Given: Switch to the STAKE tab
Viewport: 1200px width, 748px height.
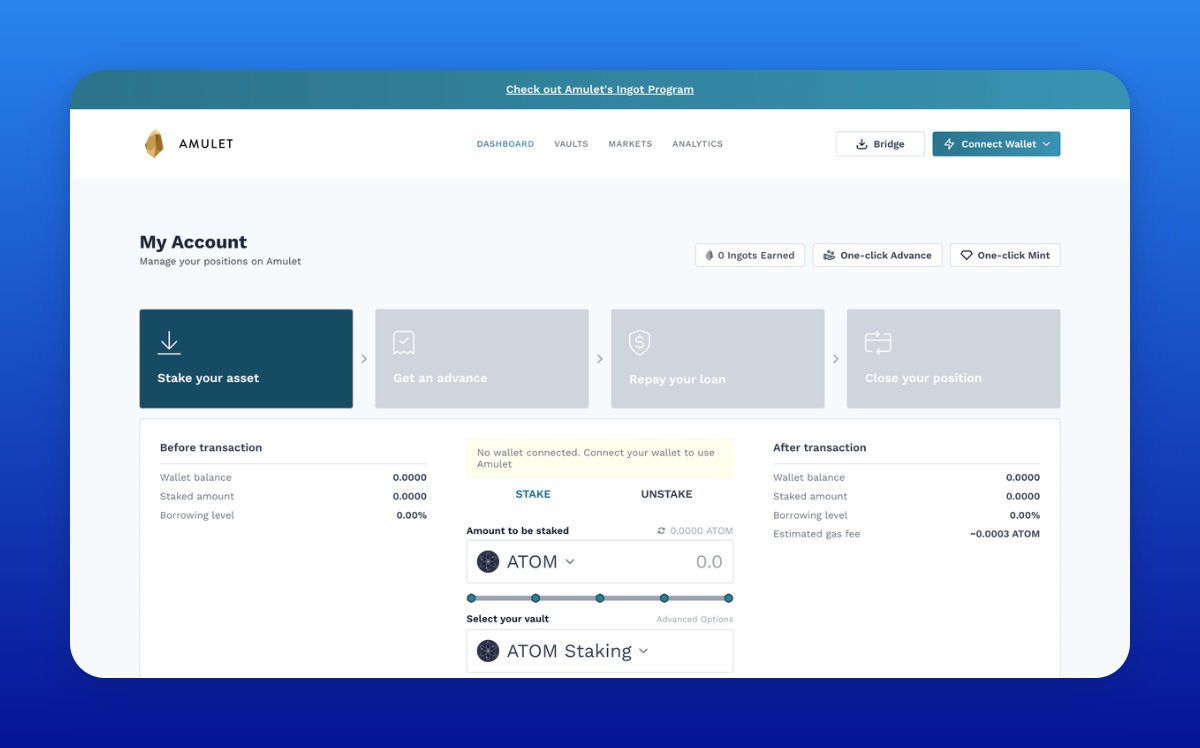Looking at the screenshot, I should (533, 494).
